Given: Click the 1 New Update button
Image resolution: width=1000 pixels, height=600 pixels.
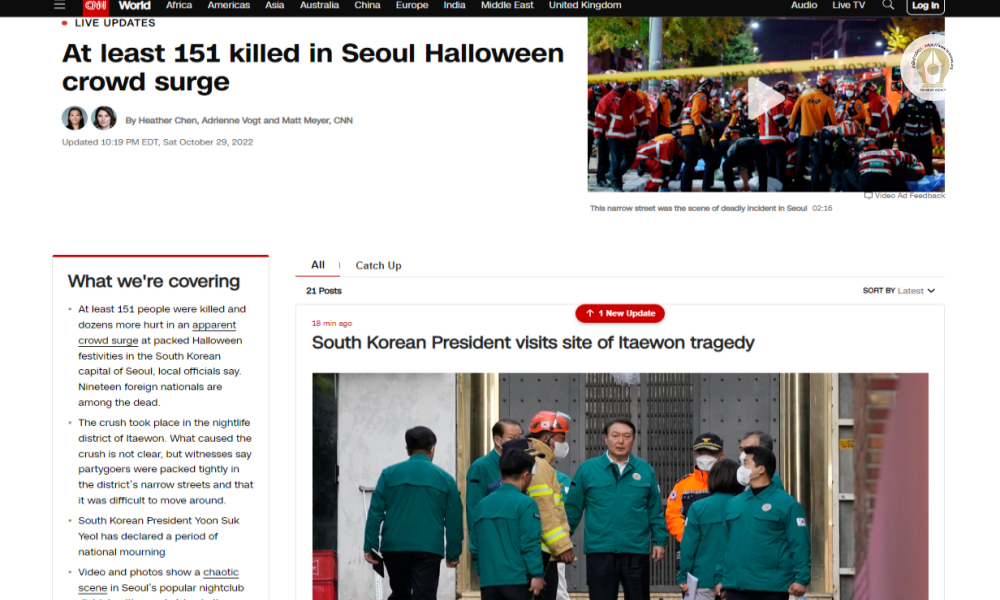Looking at the screenshot, I should [620, 314].
